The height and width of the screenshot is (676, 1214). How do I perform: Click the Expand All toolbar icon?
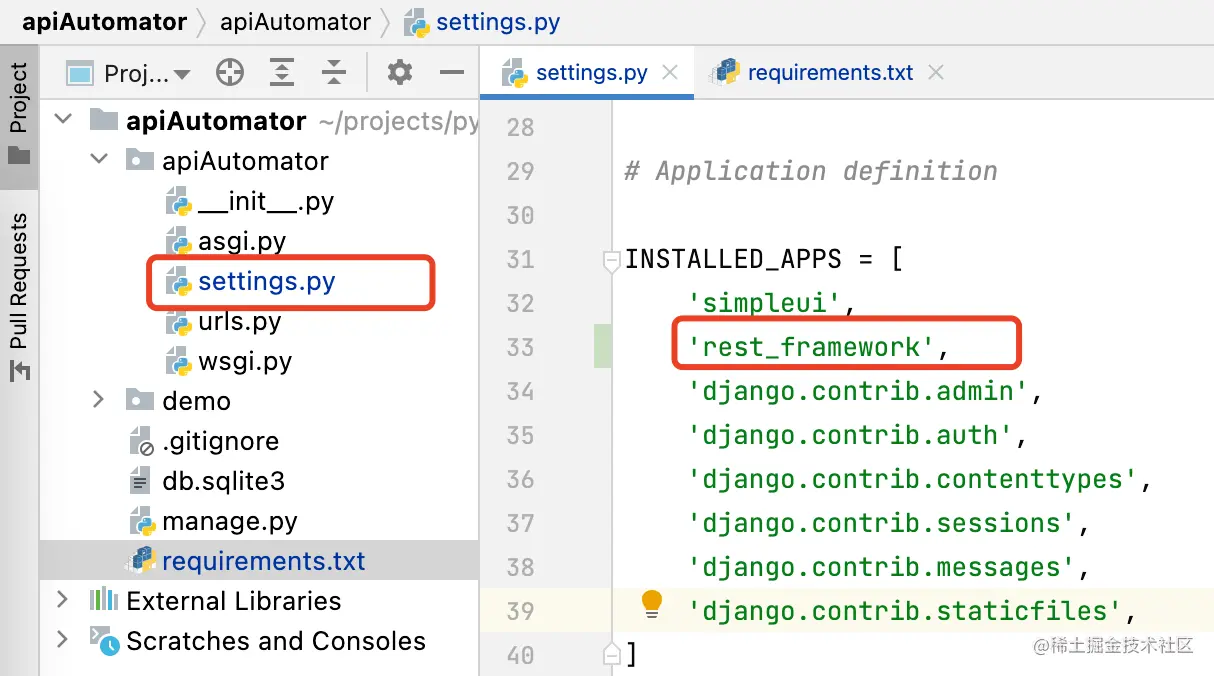pyautogui.click(x=282, y=73)
